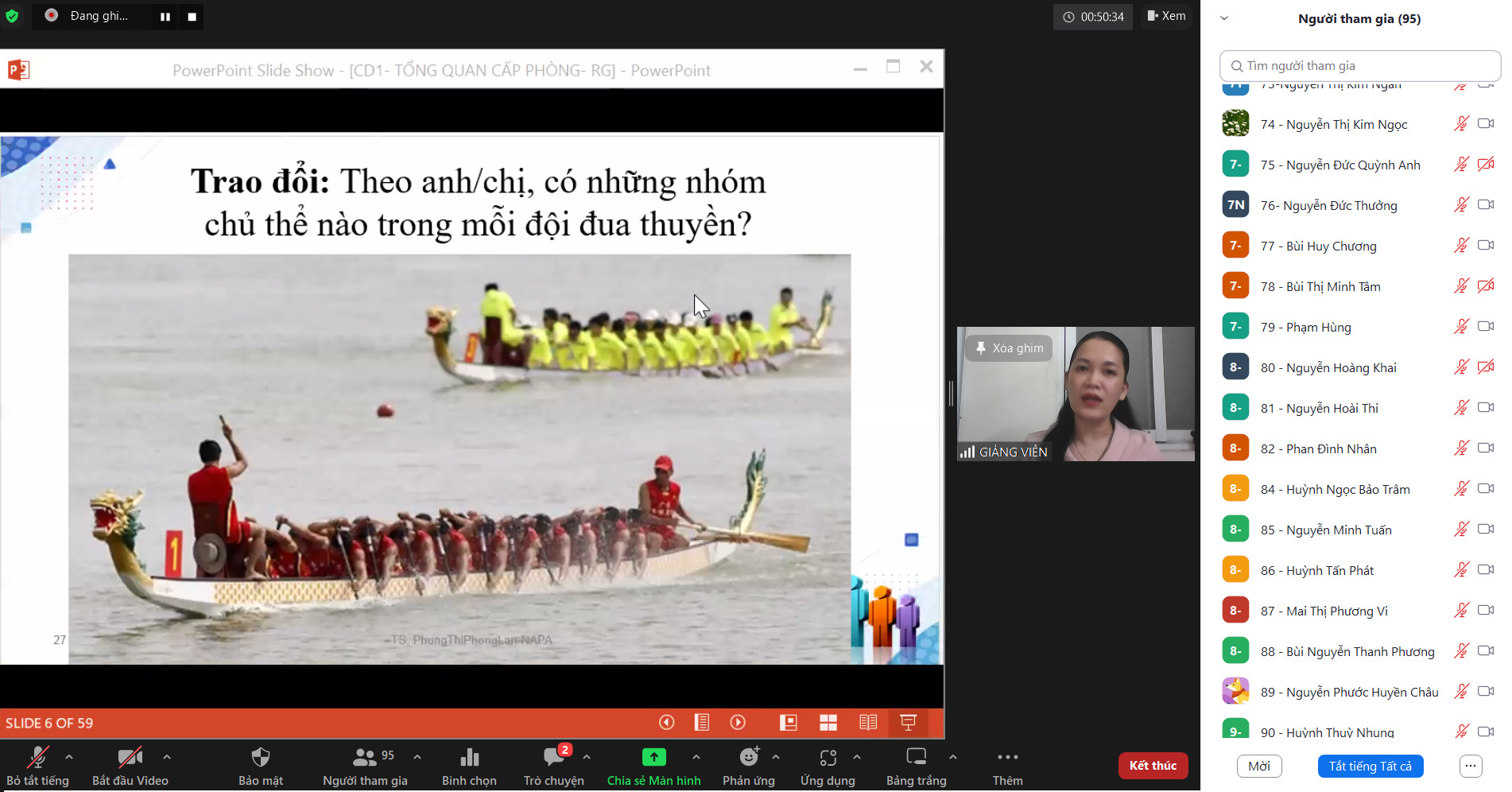
Task: Toggle microphone with Bỏ tắt tiếng
Action: [37, 766]
